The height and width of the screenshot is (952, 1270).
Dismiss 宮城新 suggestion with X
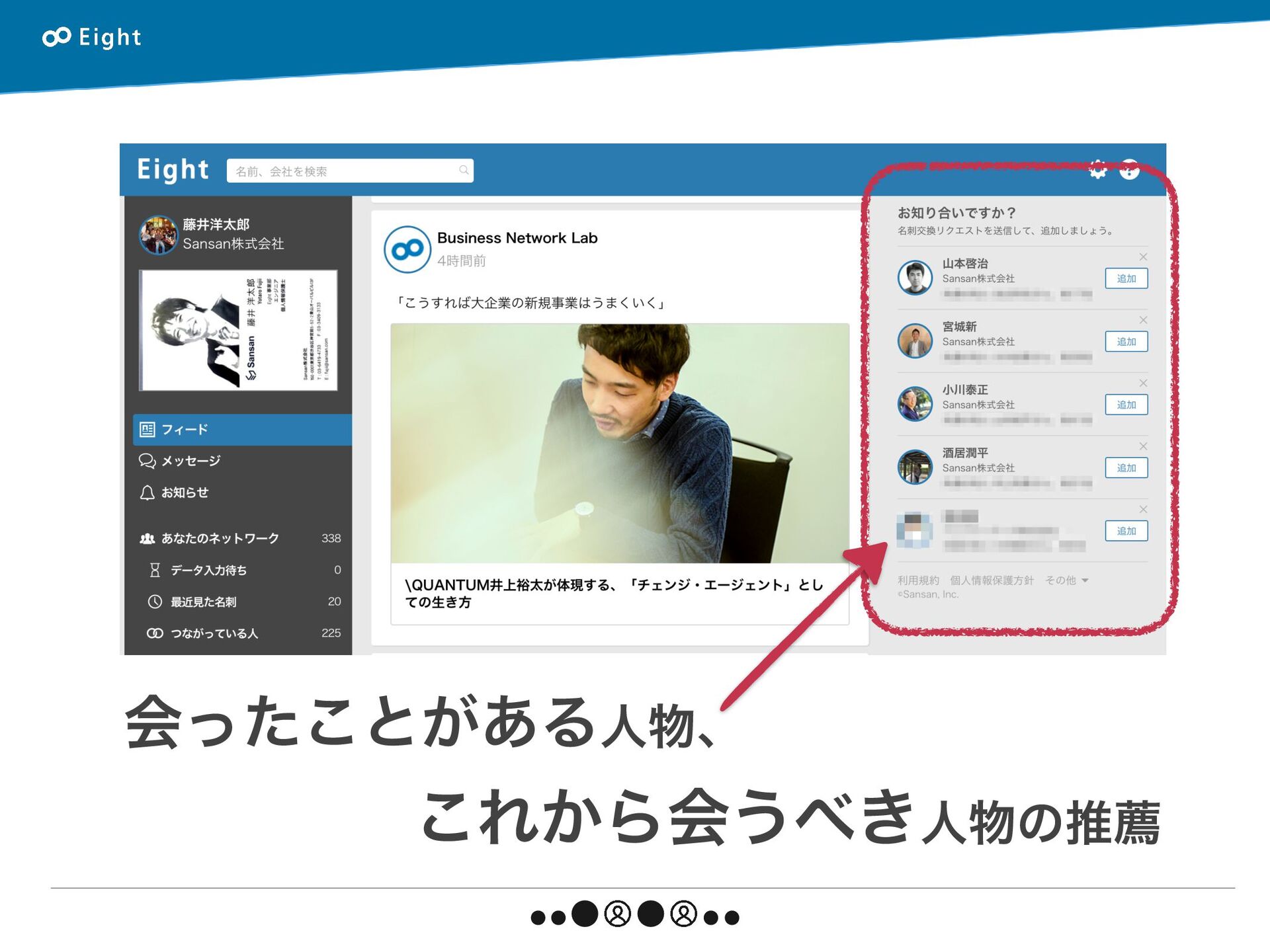1143,320
